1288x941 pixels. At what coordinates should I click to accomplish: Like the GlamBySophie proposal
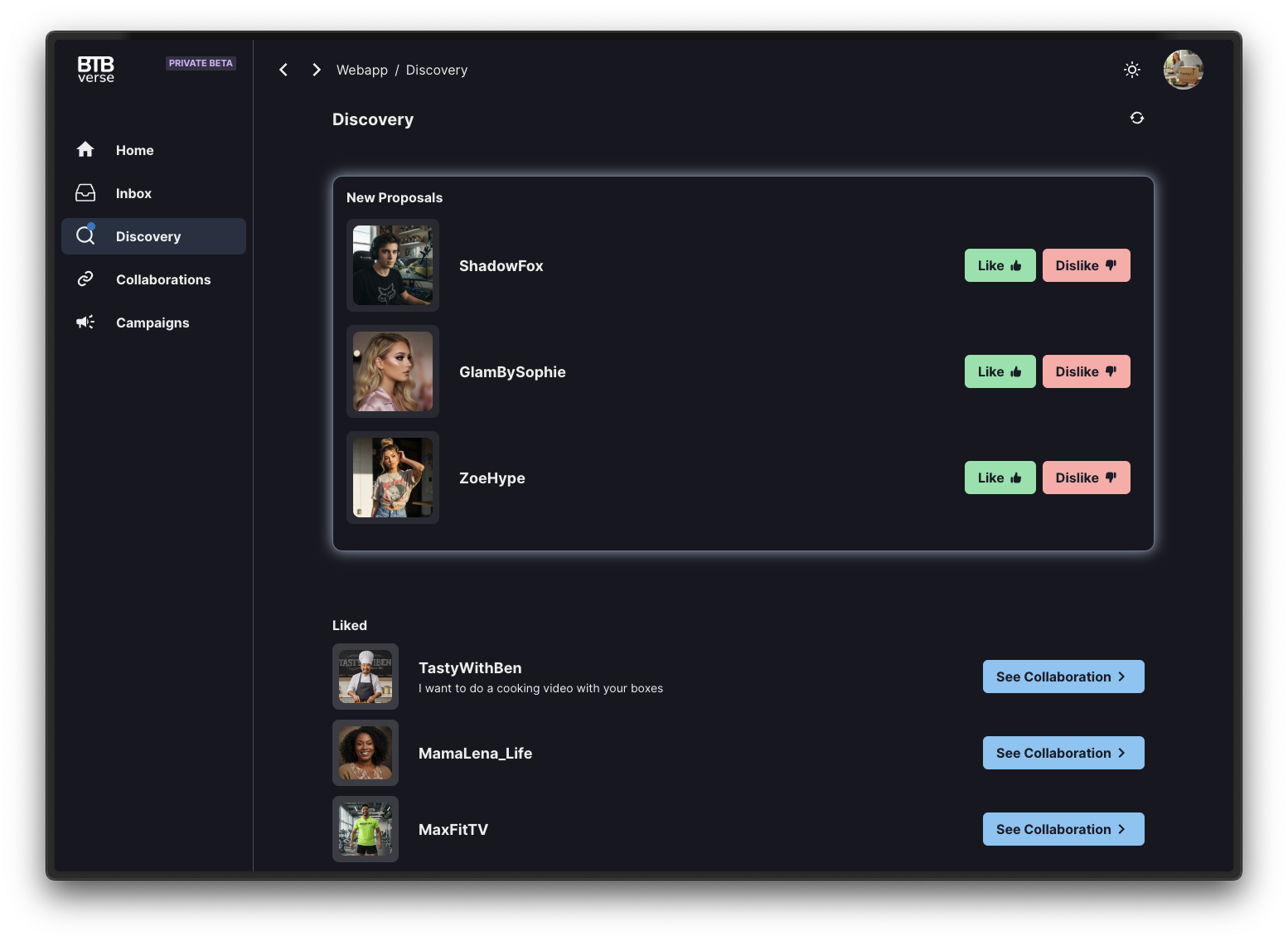(x=999, y=371)
